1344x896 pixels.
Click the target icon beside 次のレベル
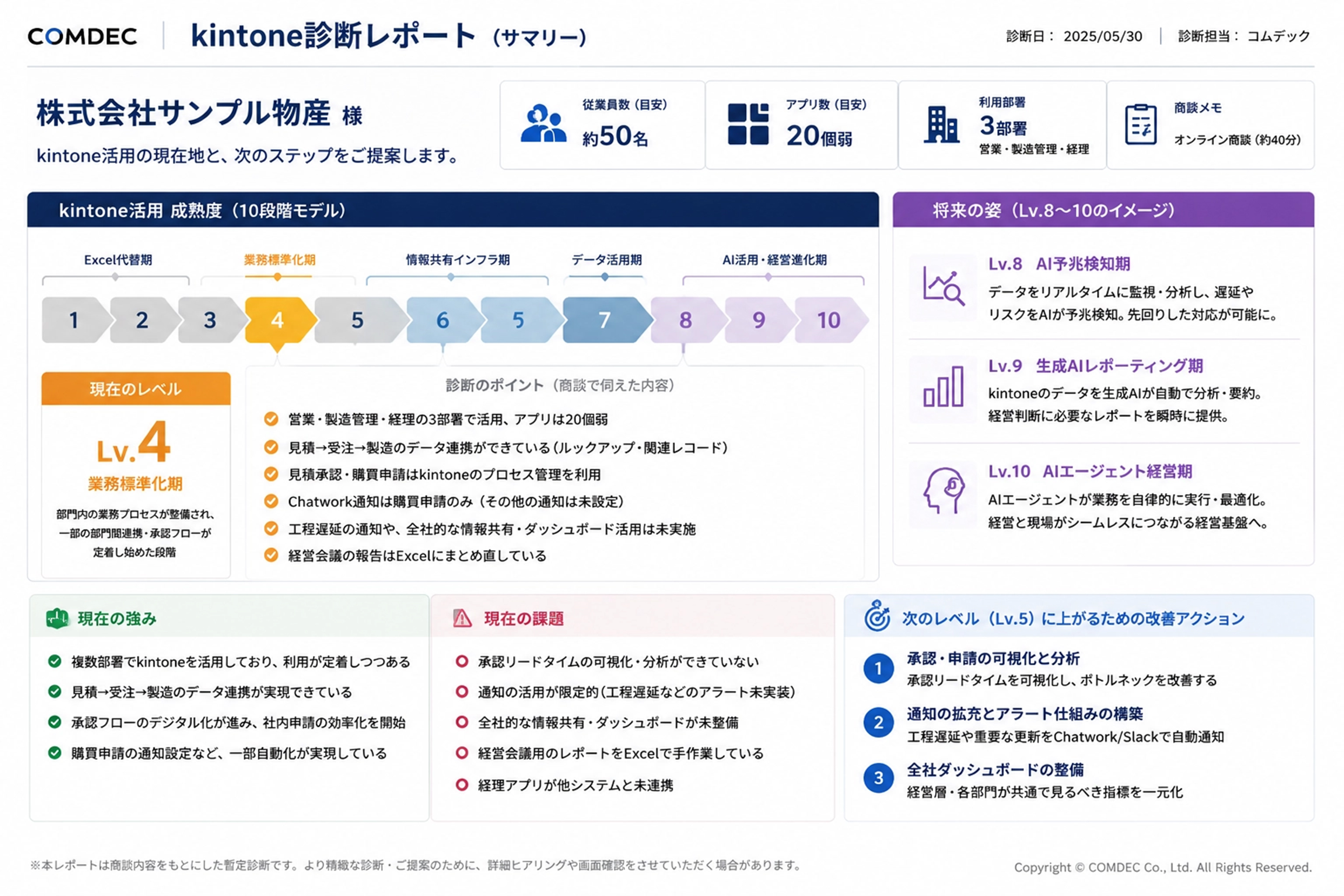(877, 616)
